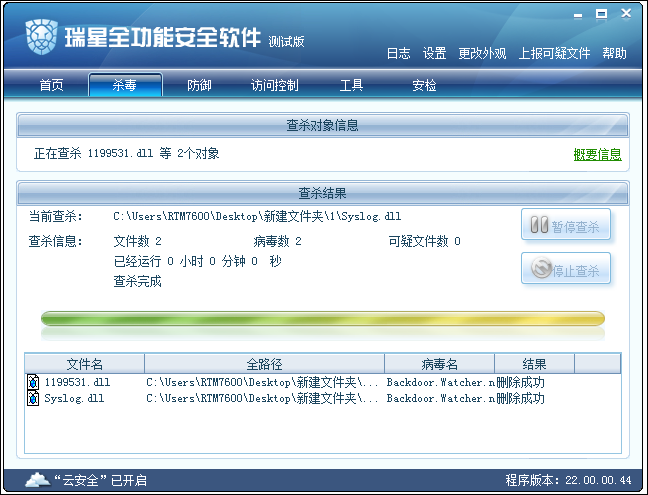Click the 测试版 label by the title
Screen dimensions: 648x495
pos(286,41)
